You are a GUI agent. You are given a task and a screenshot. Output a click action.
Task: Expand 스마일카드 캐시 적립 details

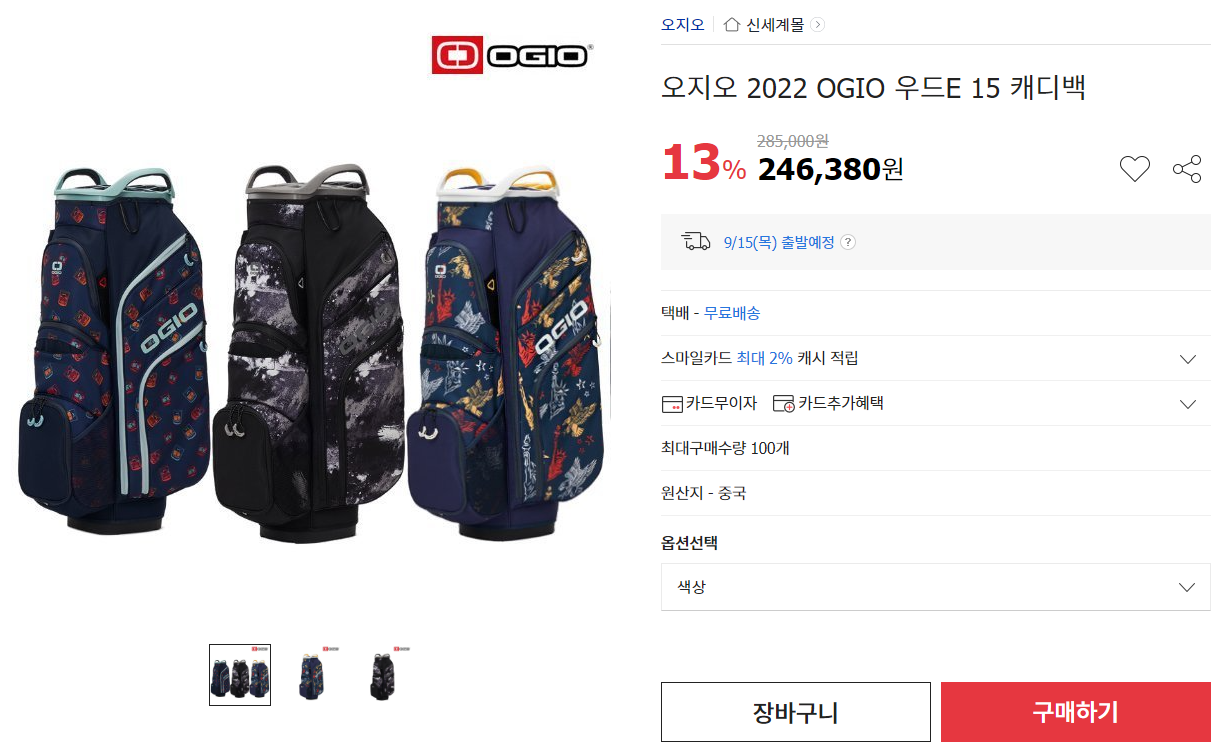point(1188,359)
